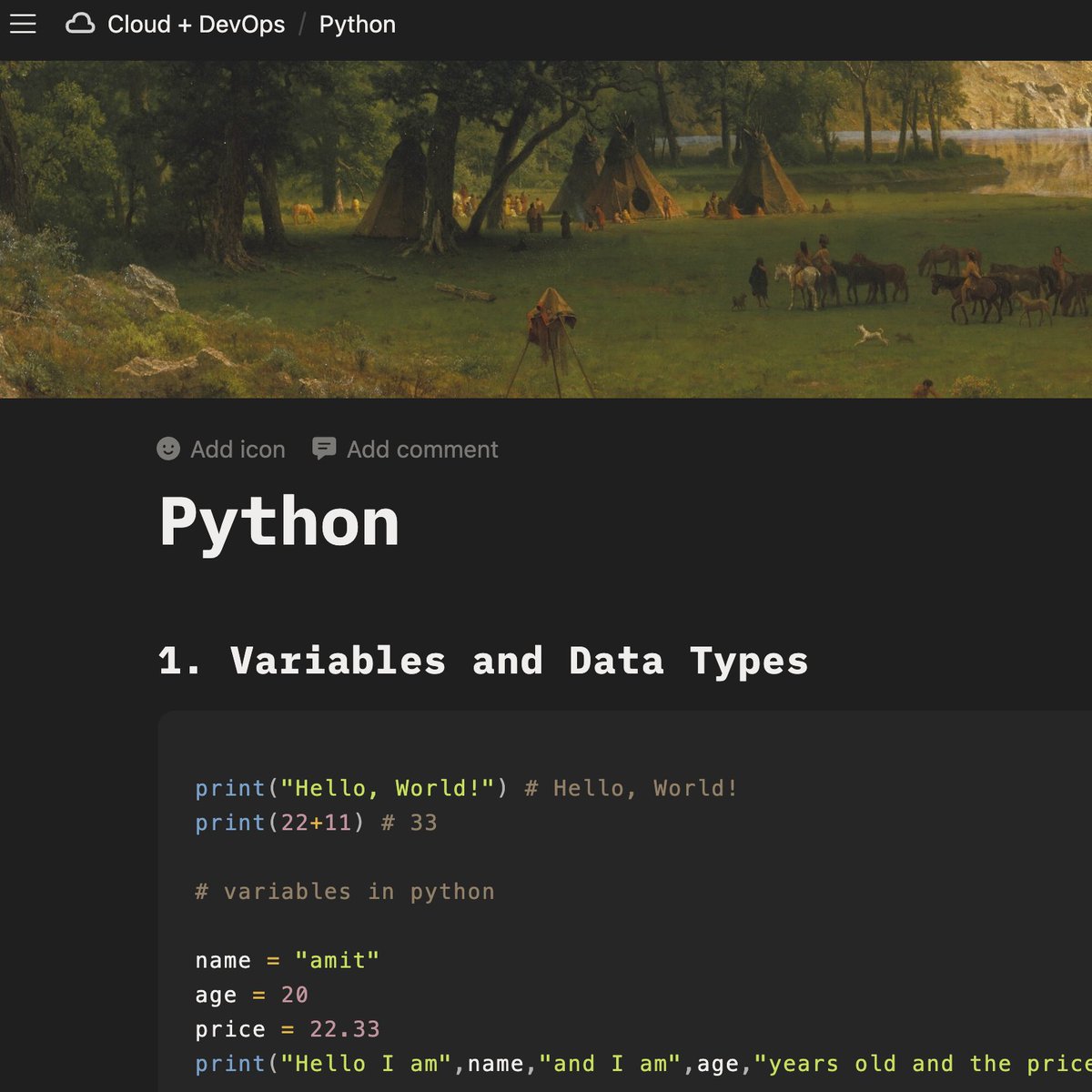The height and width of the screenshot is (1092, 1092).
Task: Click the Add icon button label
Action: 238,450
